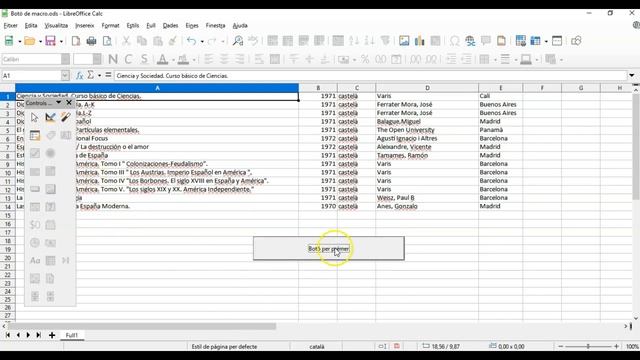Zoom in with the plus button

point(616,346)
